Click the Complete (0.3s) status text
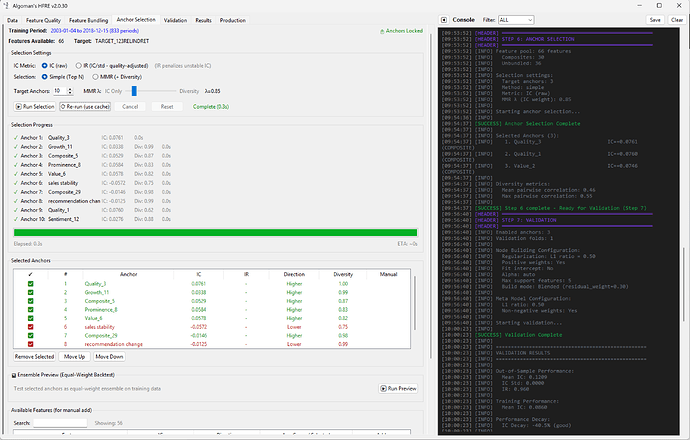This screenshot has height=440, width=690. (211, 106)
